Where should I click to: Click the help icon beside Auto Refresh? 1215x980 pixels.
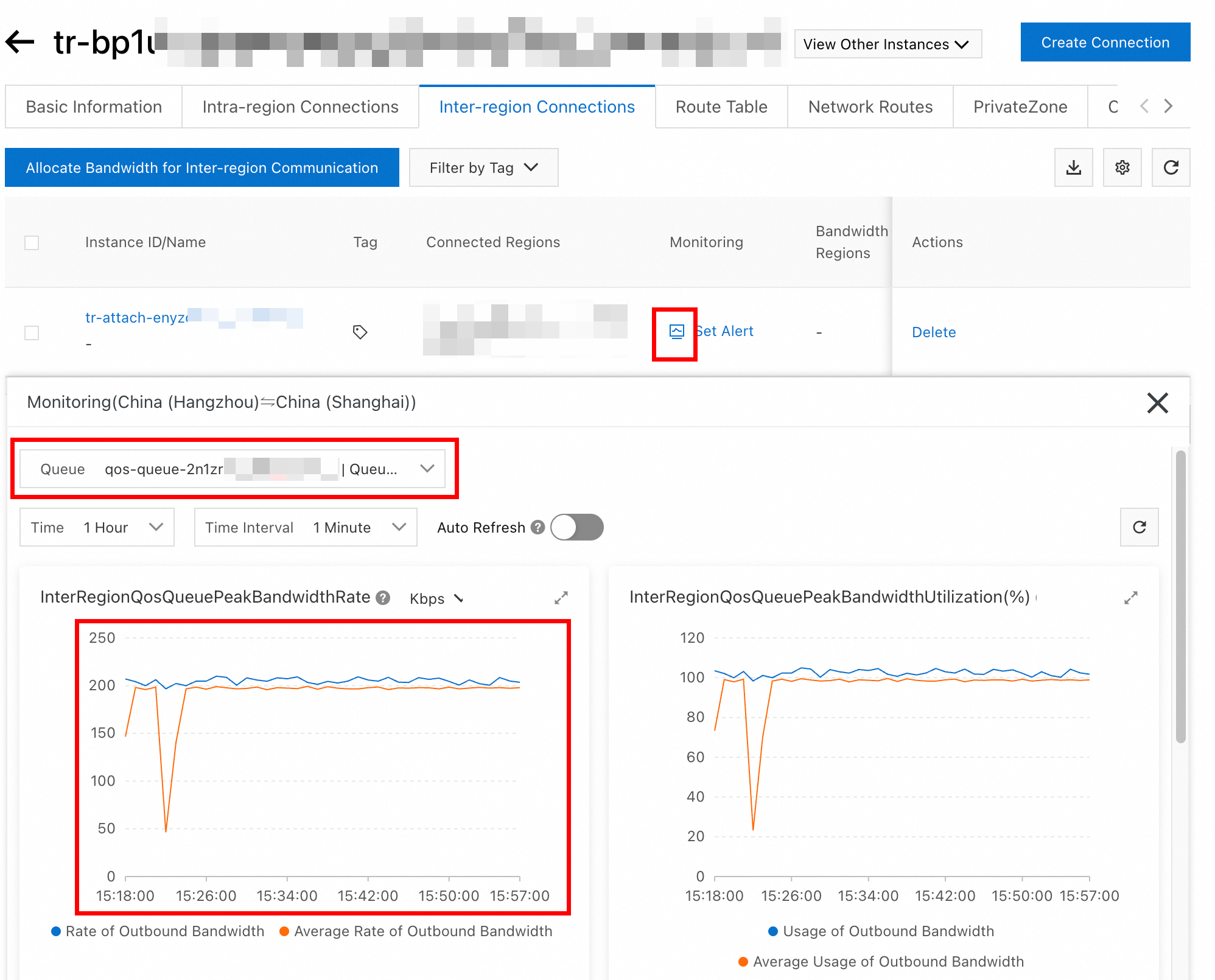tap(537, 527)
